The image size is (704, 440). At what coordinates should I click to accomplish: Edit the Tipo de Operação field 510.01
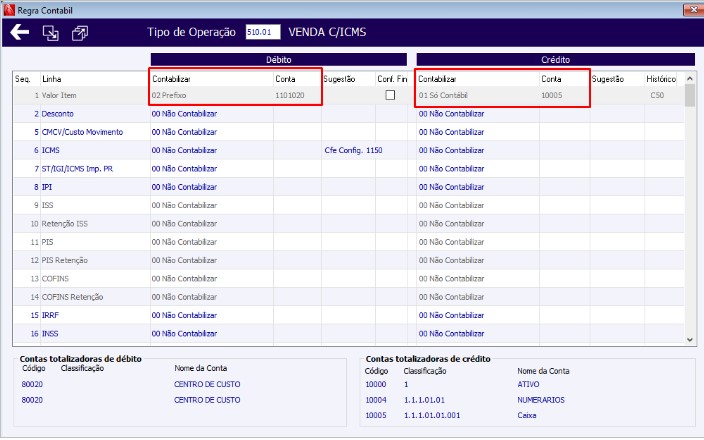pyautogui.click(x=263, y=32)
